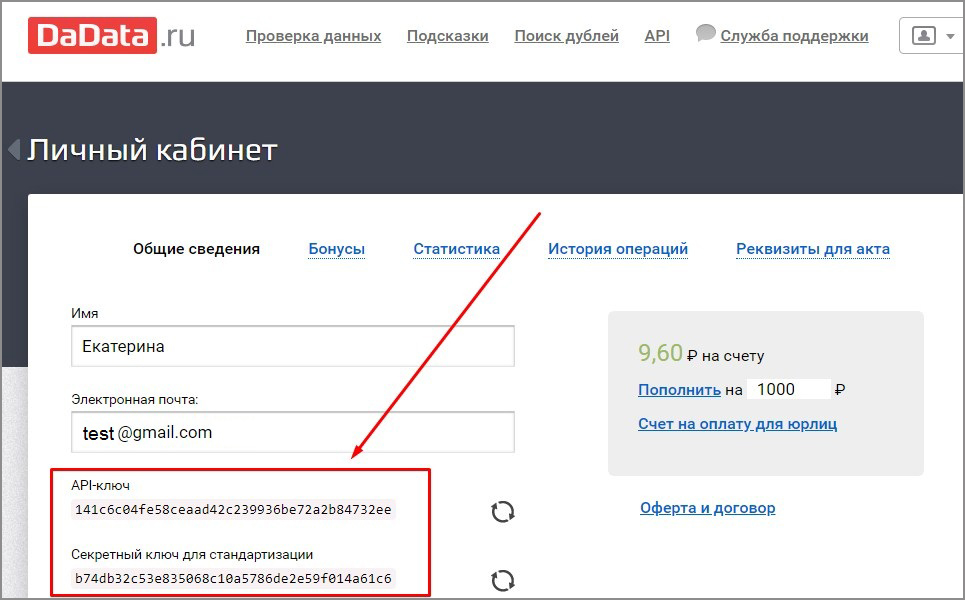Viewport: 965px width, 600px height.
Task: View Оферта и договор
Action: tap(709, 508)
